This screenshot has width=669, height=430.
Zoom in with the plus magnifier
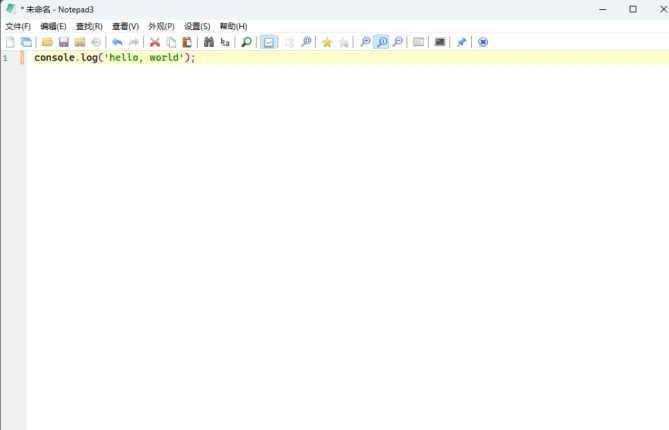365,42
